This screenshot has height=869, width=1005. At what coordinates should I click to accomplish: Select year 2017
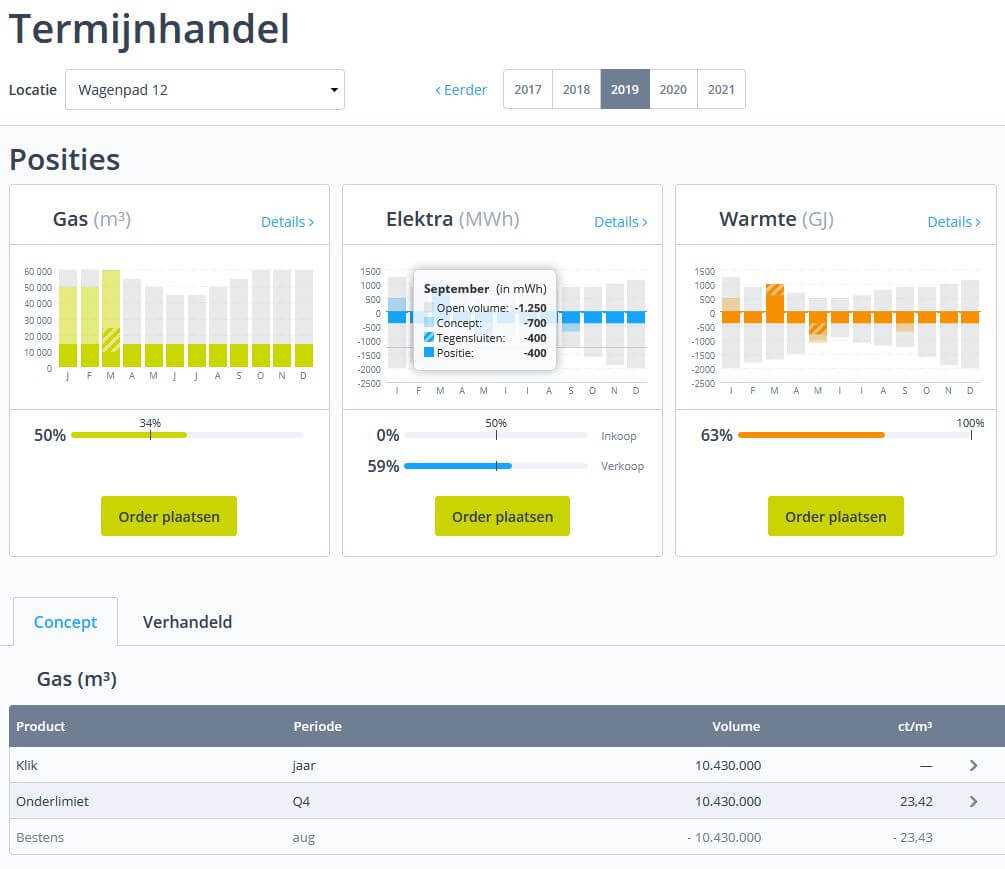(527, 90)
